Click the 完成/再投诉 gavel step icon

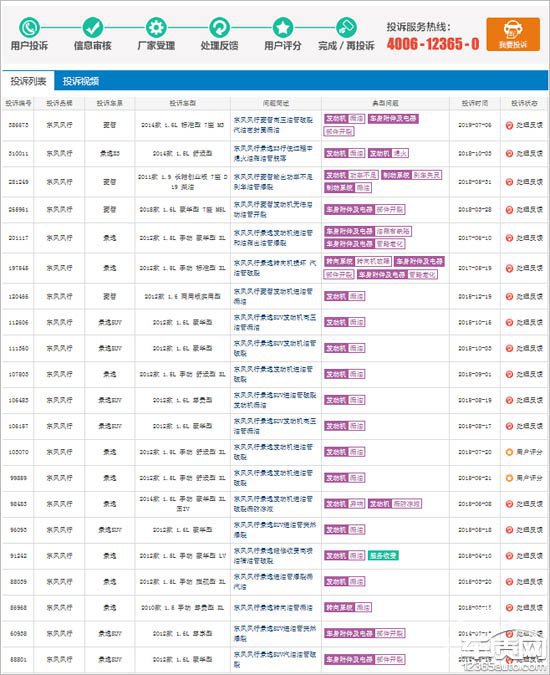(x=346, y=28)
